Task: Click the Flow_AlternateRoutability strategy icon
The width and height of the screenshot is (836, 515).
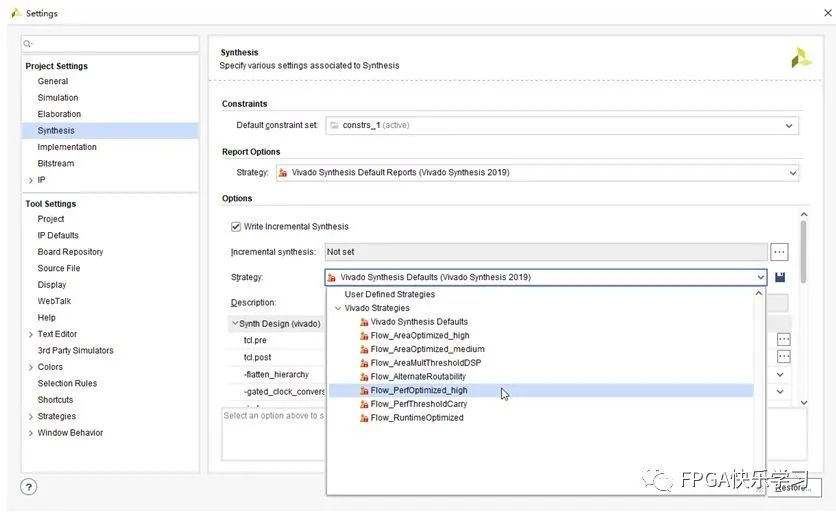Action: 364,377
